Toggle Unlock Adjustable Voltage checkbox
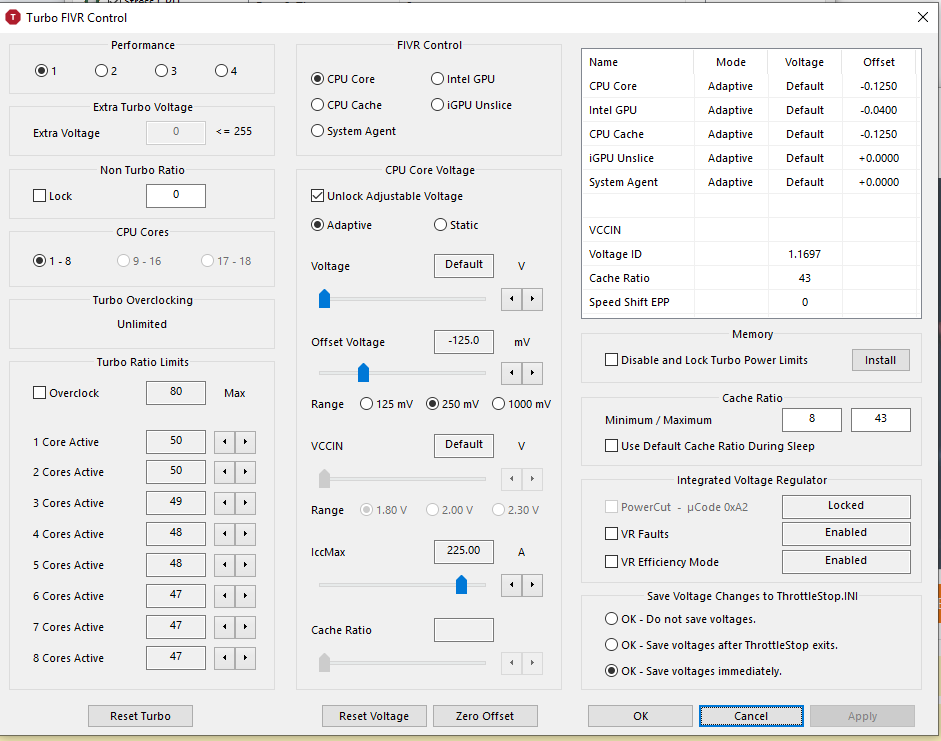 click(x=319, y=196)
